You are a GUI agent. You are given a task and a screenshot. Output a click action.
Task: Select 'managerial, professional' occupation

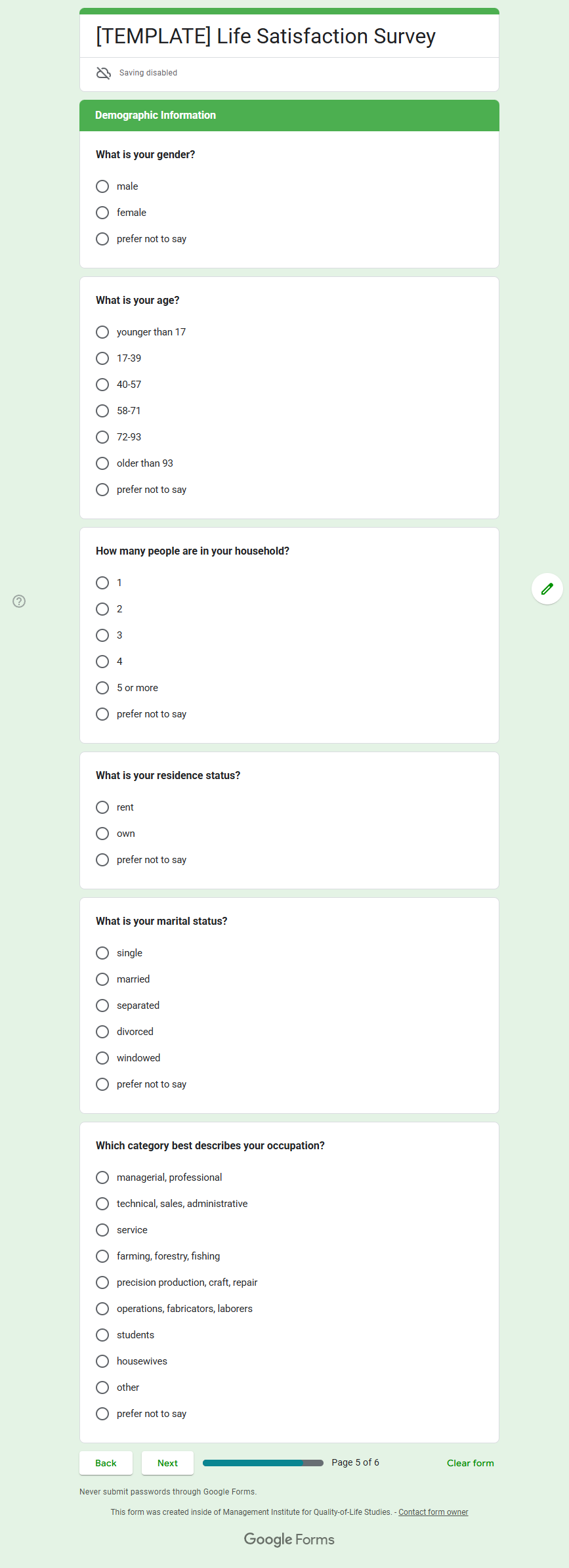click(102, 1177)
